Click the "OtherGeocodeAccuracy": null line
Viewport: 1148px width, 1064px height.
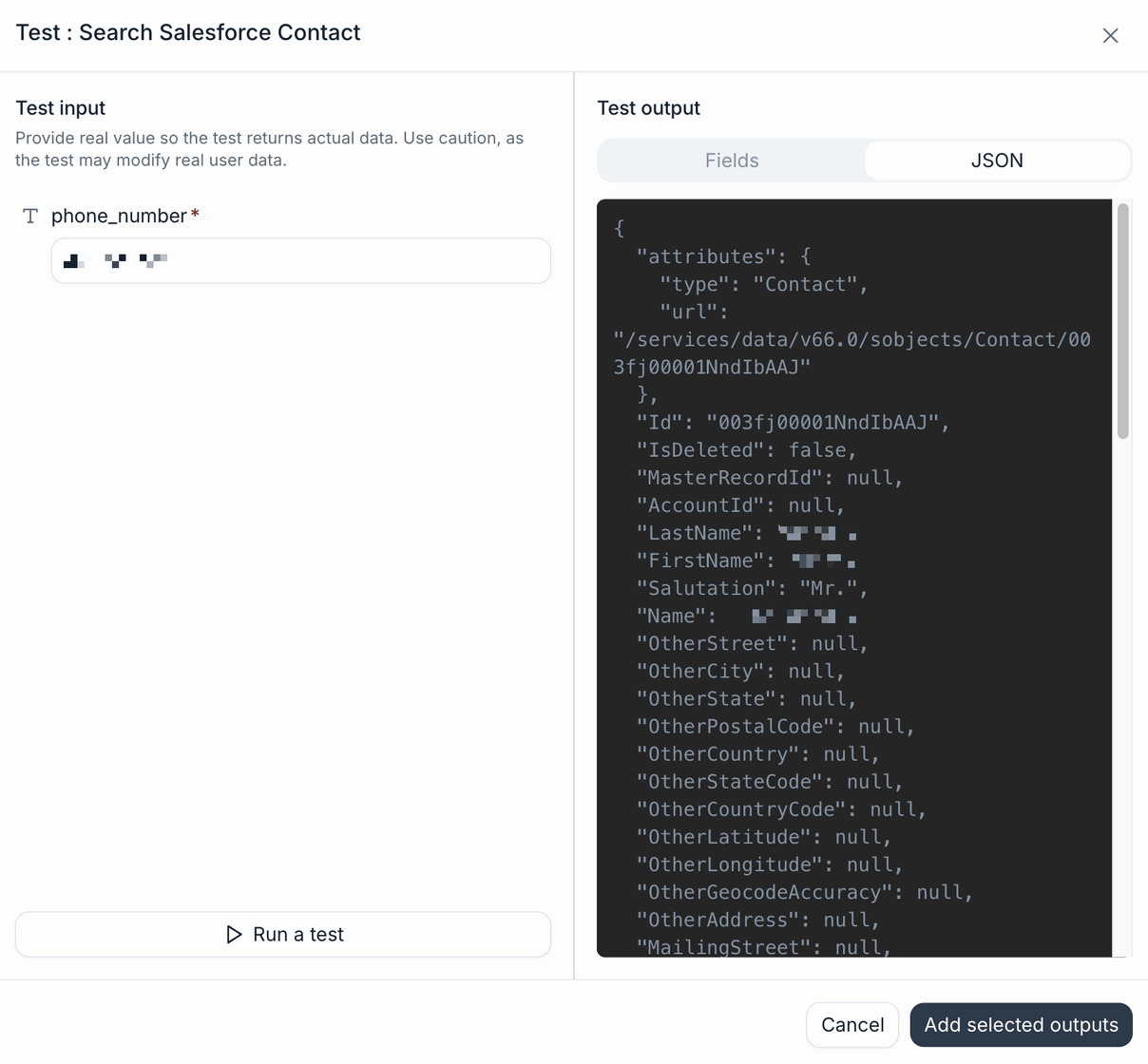(804, 891)
